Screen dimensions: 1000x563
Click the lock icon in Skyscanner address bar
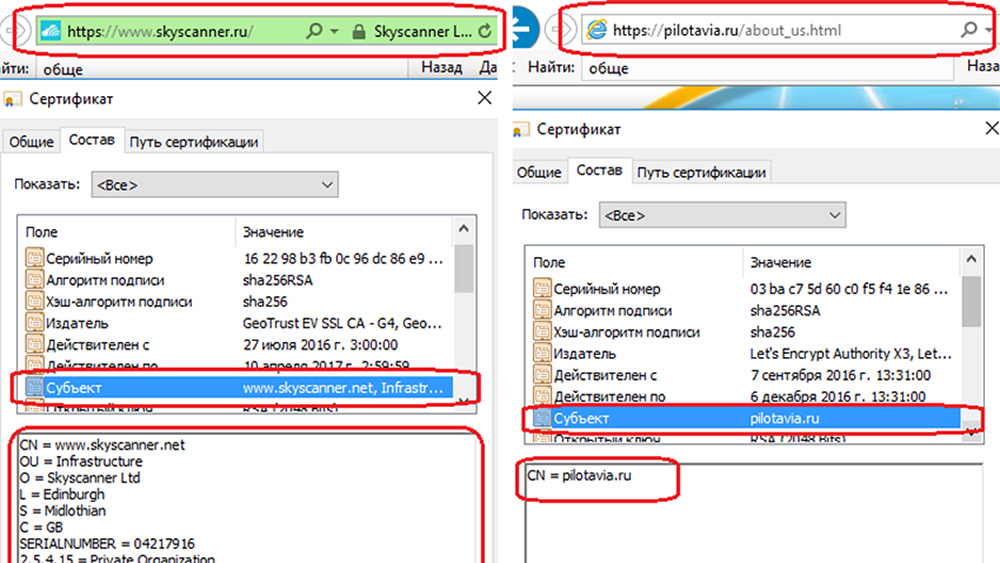[359, 31]
